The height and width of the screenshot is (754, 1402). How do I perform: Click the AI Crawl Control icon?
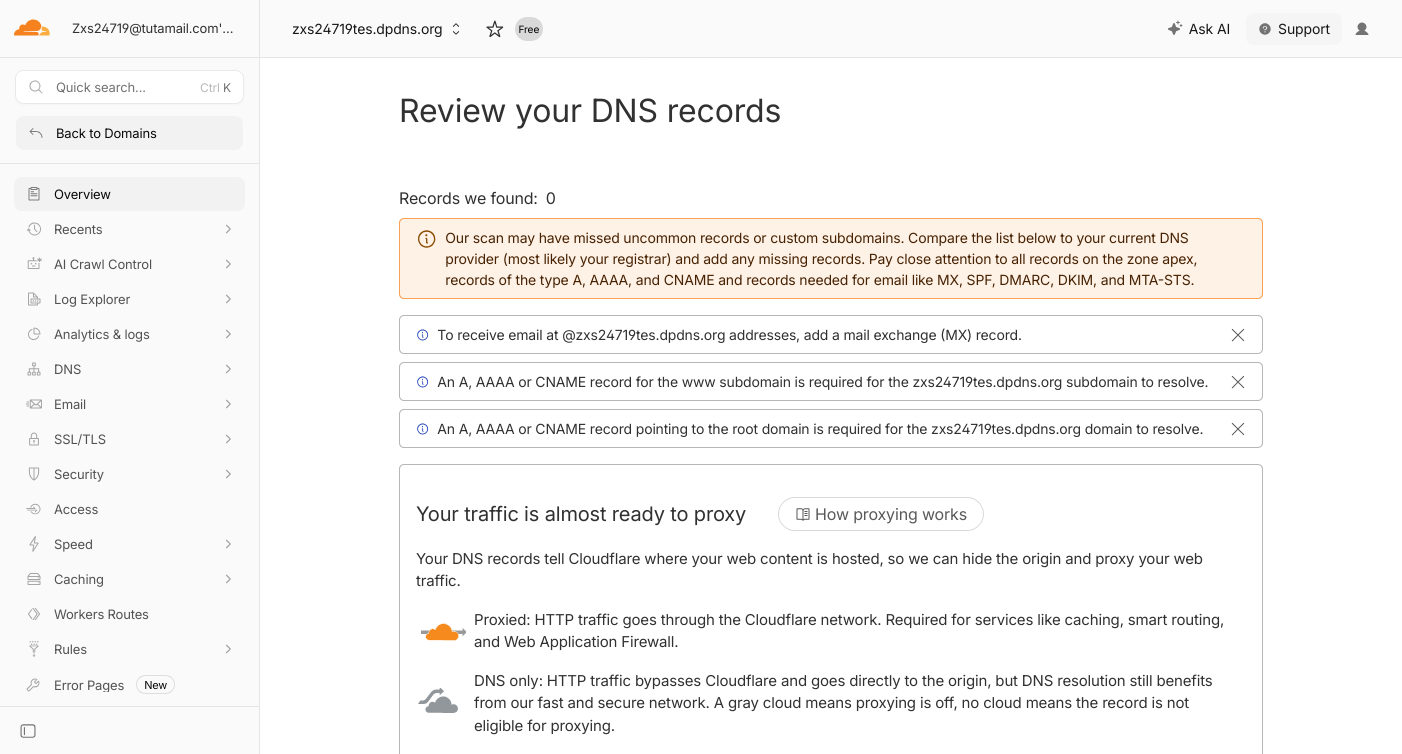(34, 264)
